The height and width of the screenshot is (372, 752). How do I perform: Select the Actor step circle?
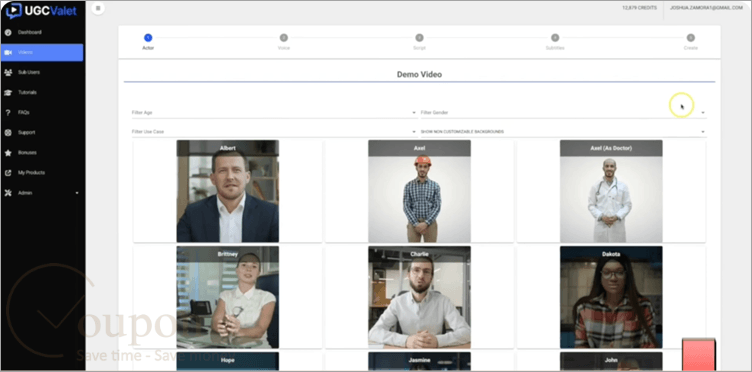click(148, 38)
